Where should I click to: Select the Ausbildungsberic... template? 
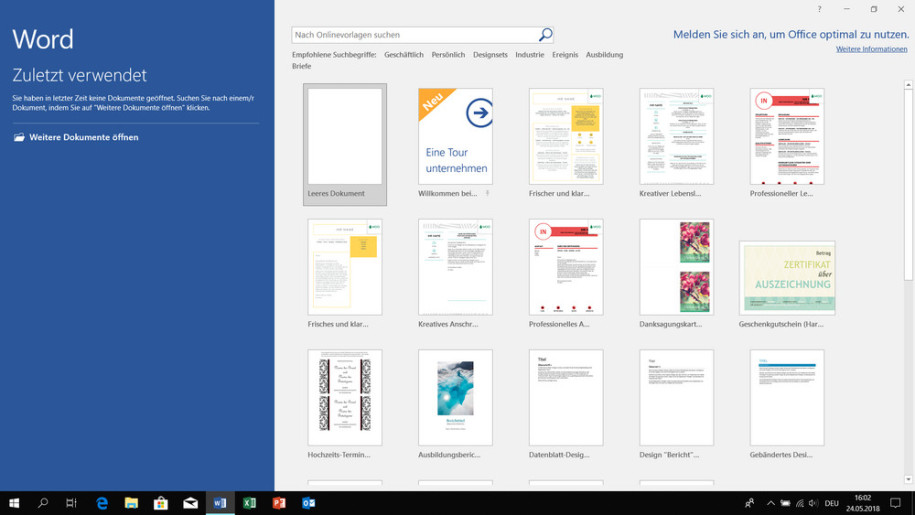[455, 398]
